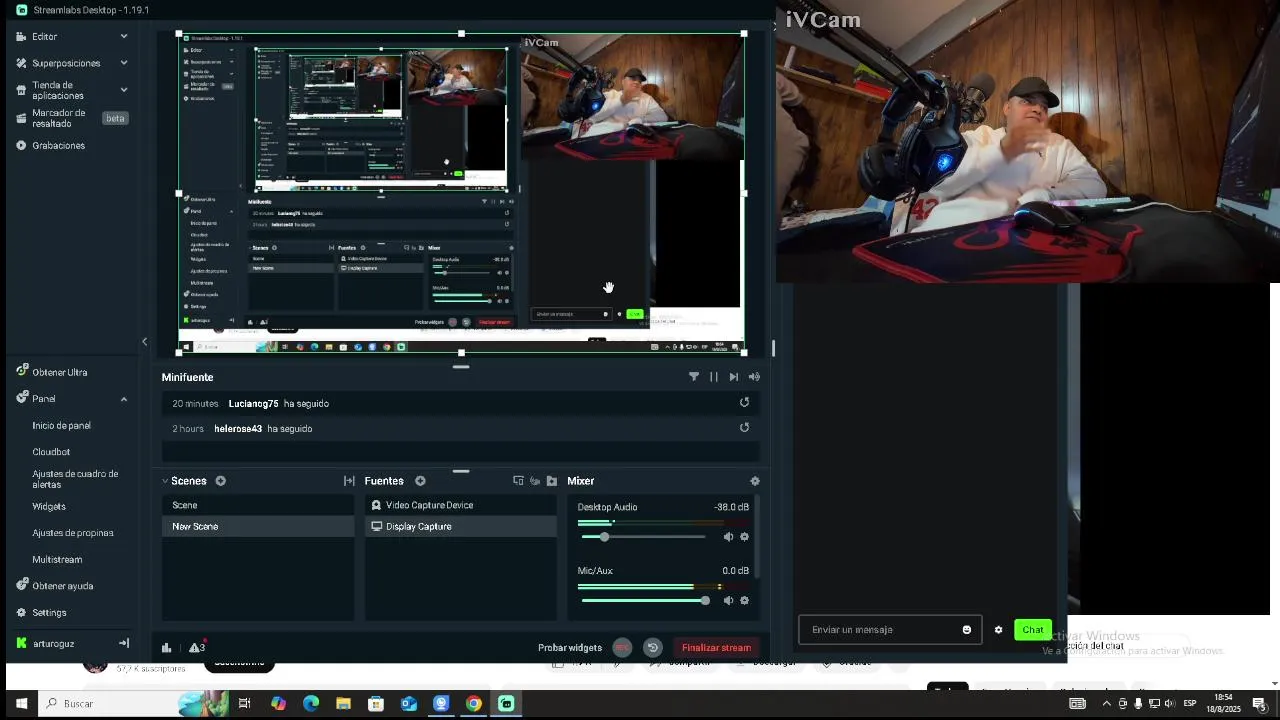The height and width of the screenshot is (720, 1280).
Task: Open Multistream menu item
Action: [x=57, y=560]
